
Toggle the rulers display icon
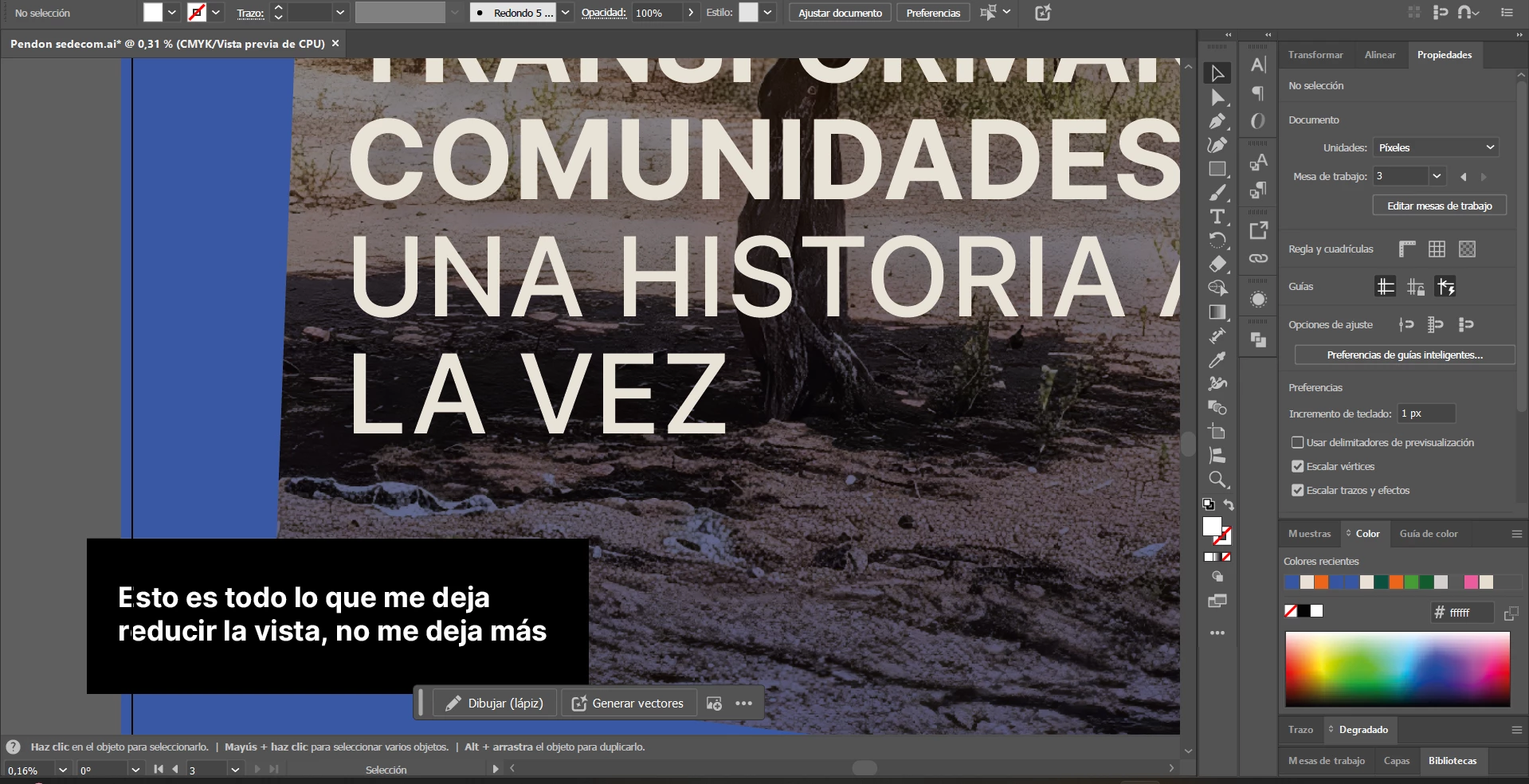pos(1407,249)
